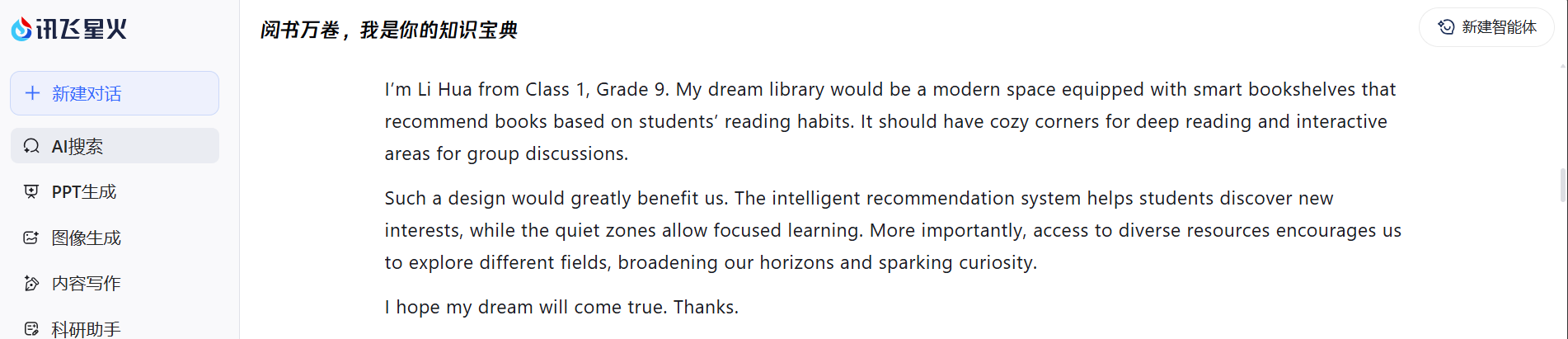Click the icon inside 新建智能体 button
The height and width of the screenshot is (339, 1568).
click(1446, 27)
